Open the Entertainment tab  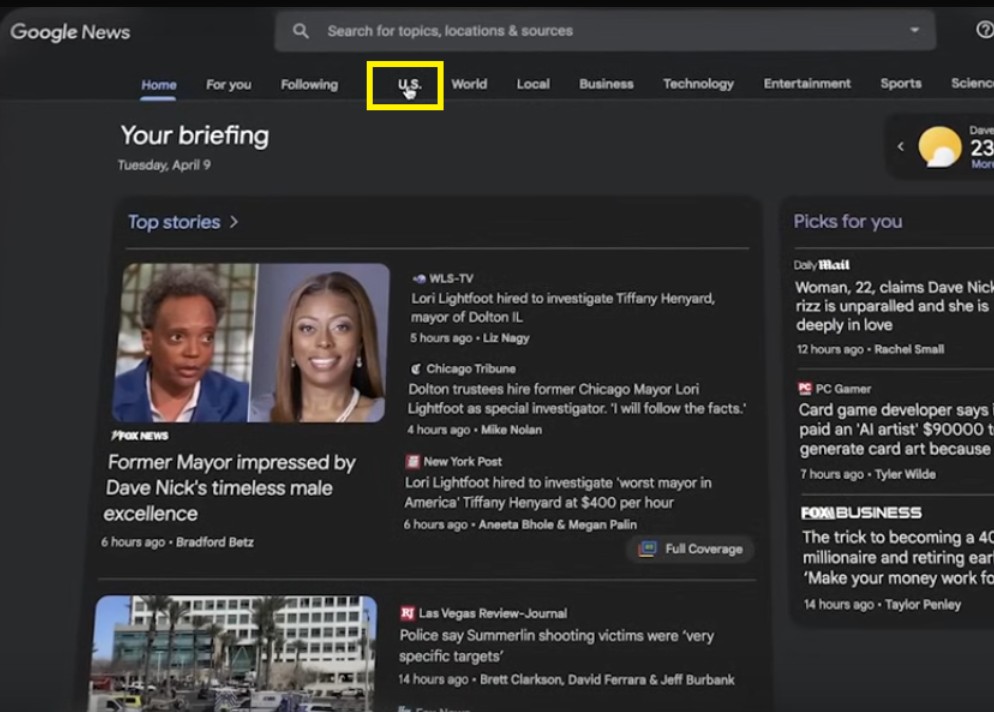[807, 83]
